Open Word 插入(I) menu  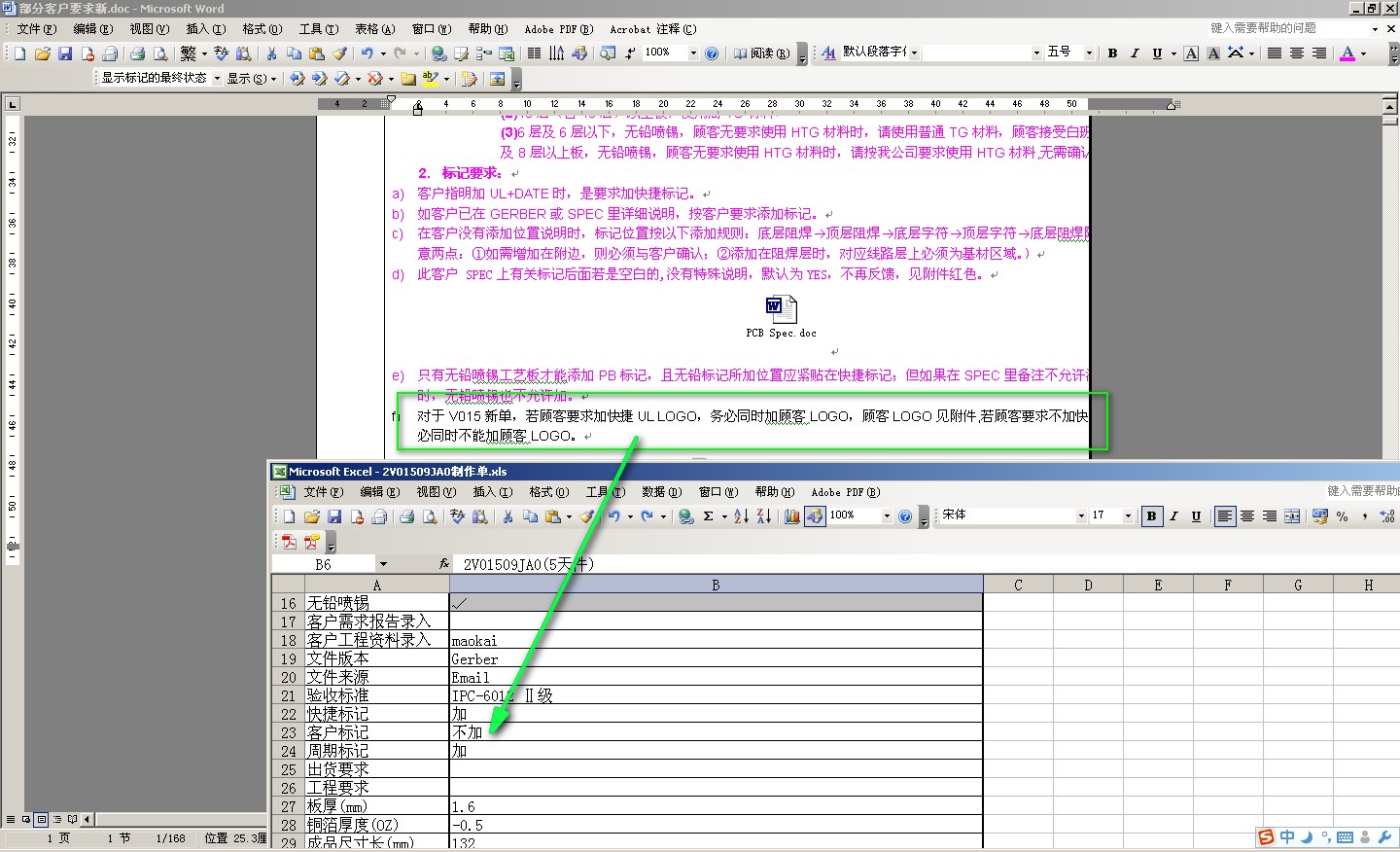206,29
